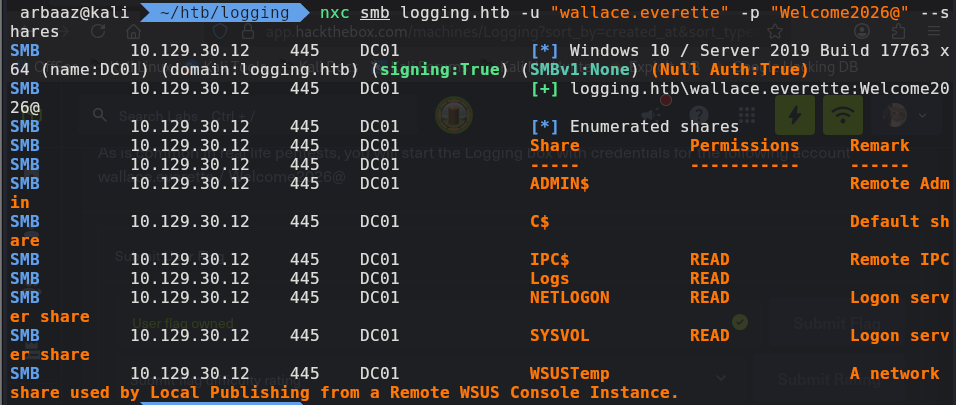Click the green lightning bolt button
The height and width of the screenshot is (405, 956).
pyautogui.click(x=794, y=114)
